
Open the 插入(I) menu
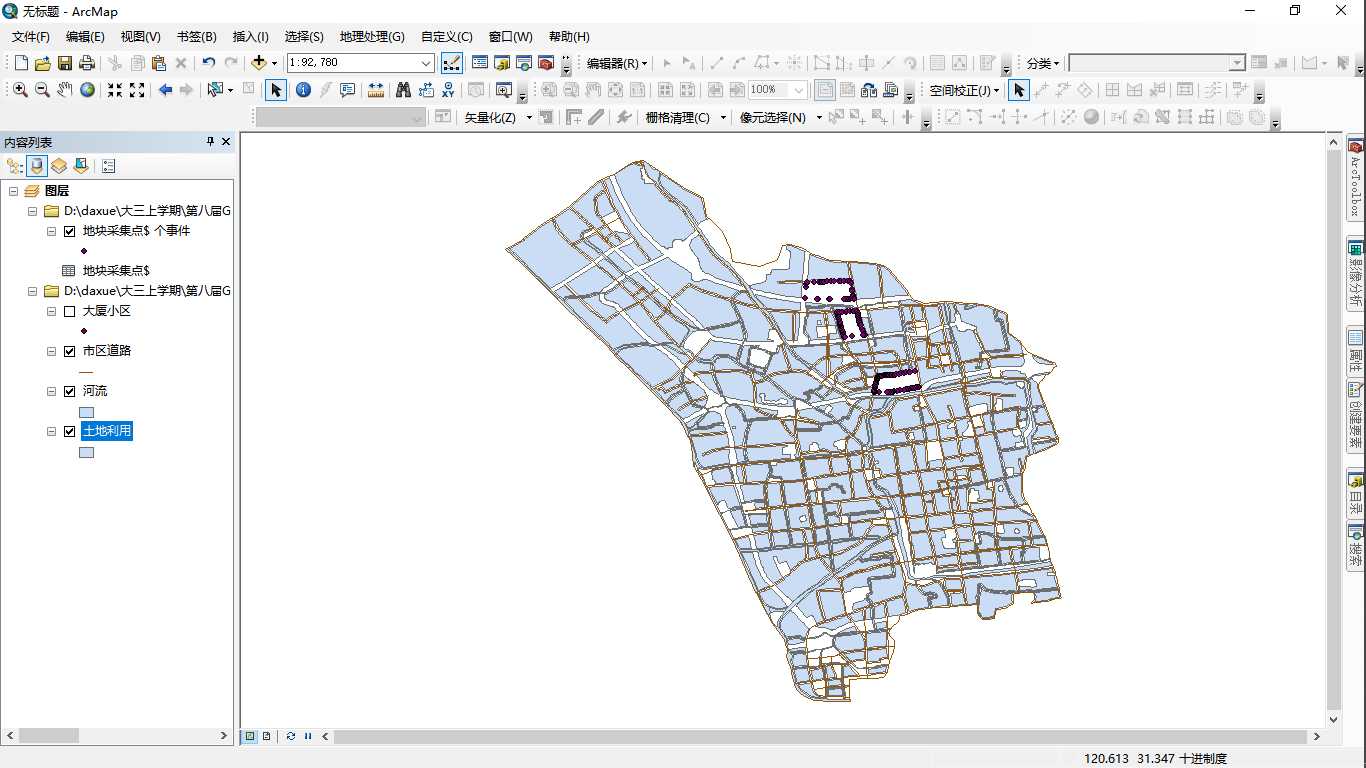(x=250, y=37)
